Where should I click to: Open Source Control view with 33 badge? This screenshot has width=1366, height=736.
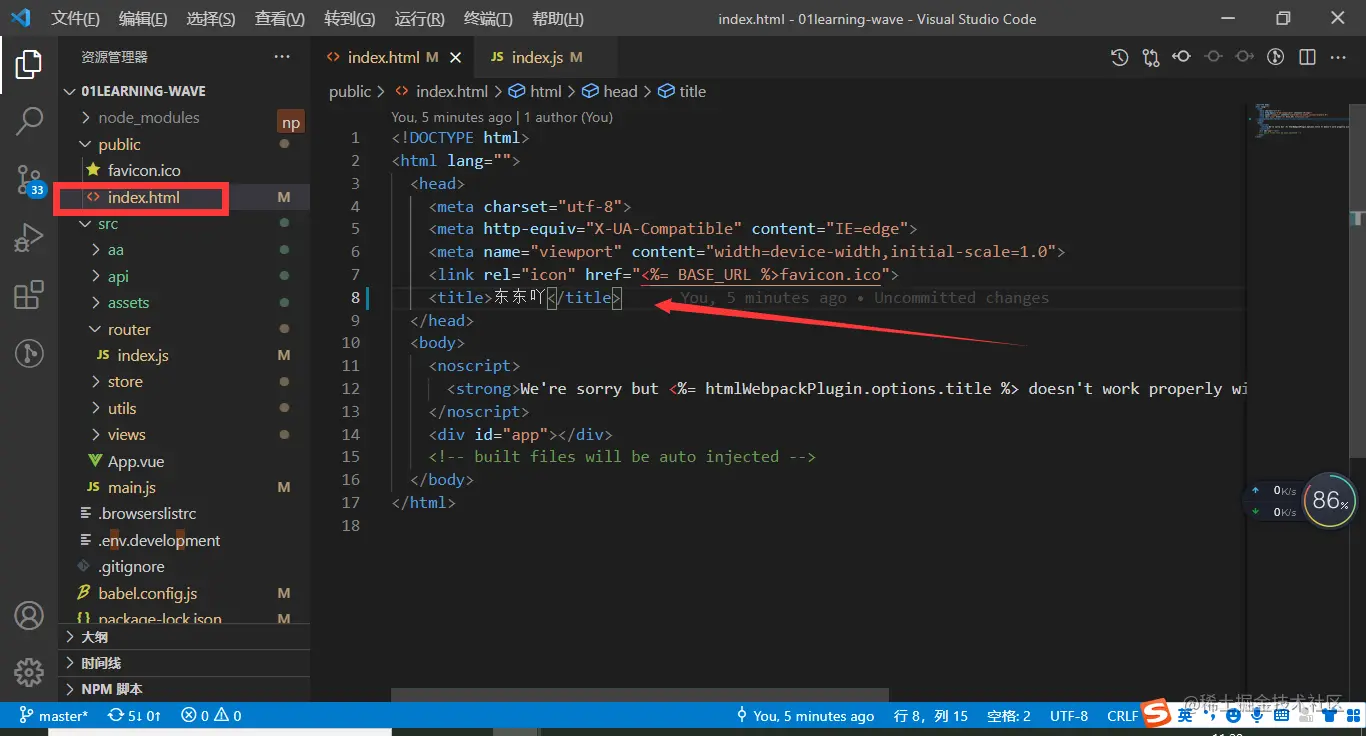coord(29,180)
